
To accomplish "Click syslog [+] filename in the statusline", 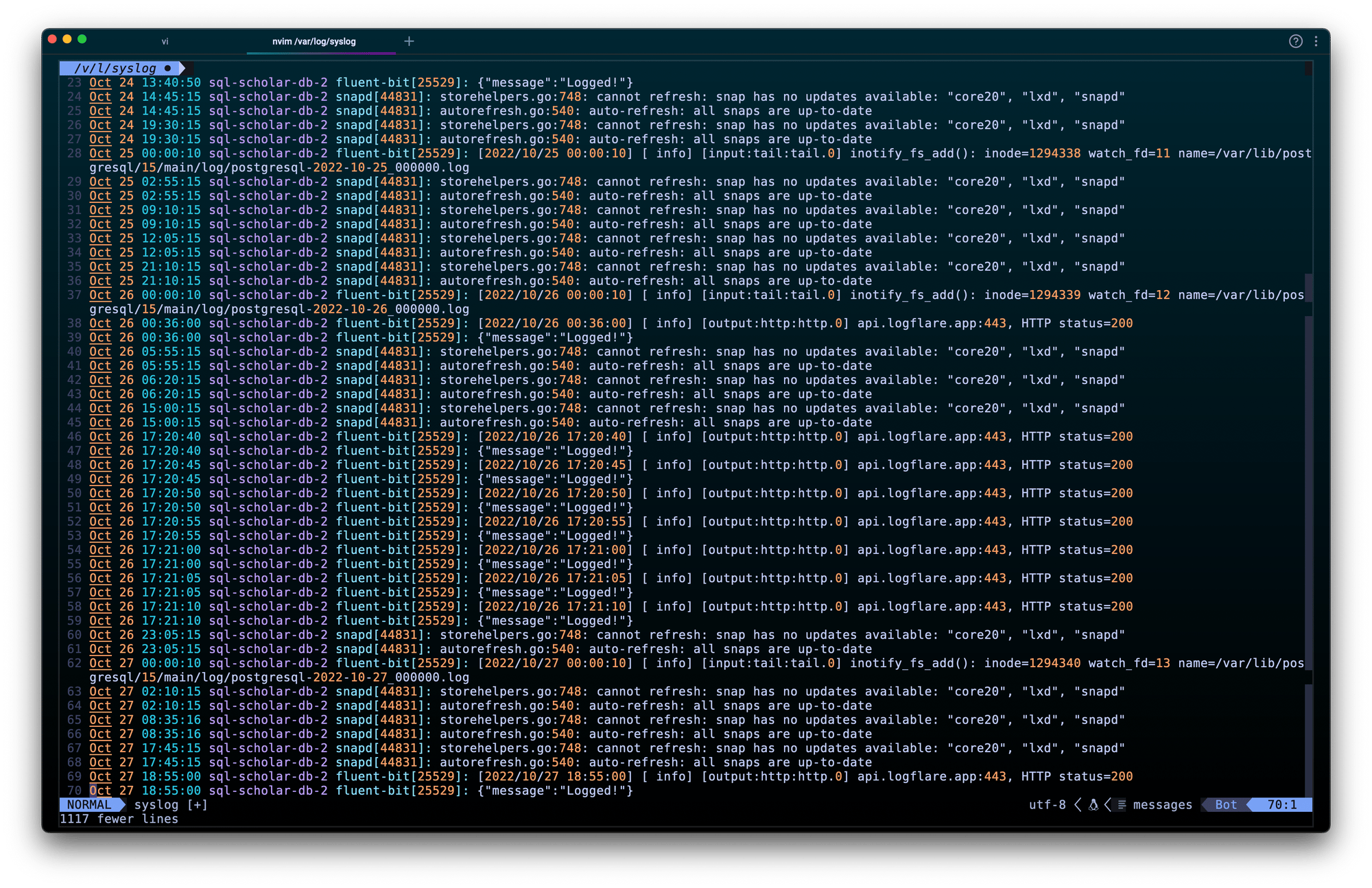I will [x=171, y=805].
